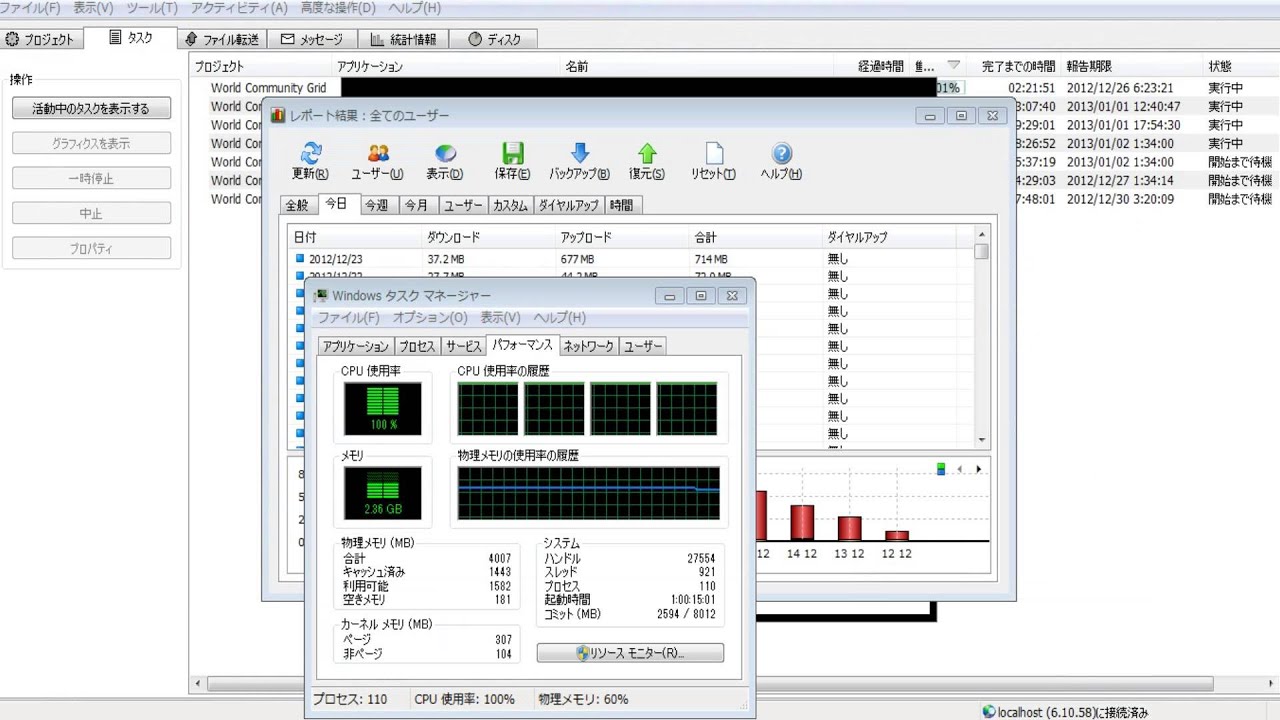Open 高度な操作(D) menu in BOINC

339,8
